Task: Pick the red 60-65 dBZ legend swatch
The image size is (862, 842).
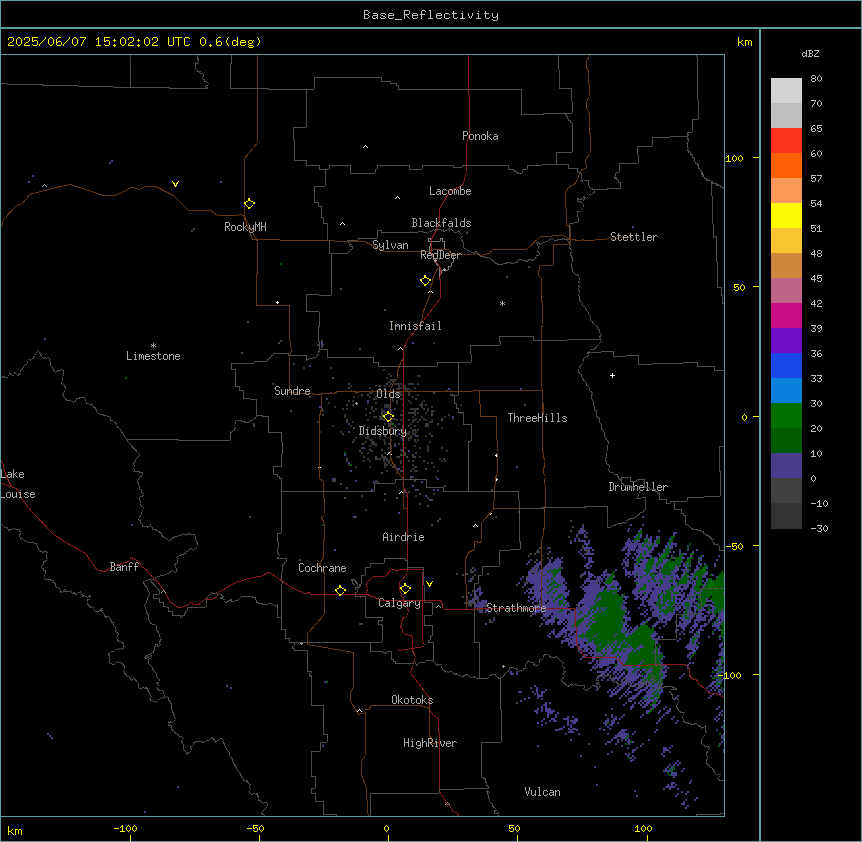Action: tap(786, 141)
